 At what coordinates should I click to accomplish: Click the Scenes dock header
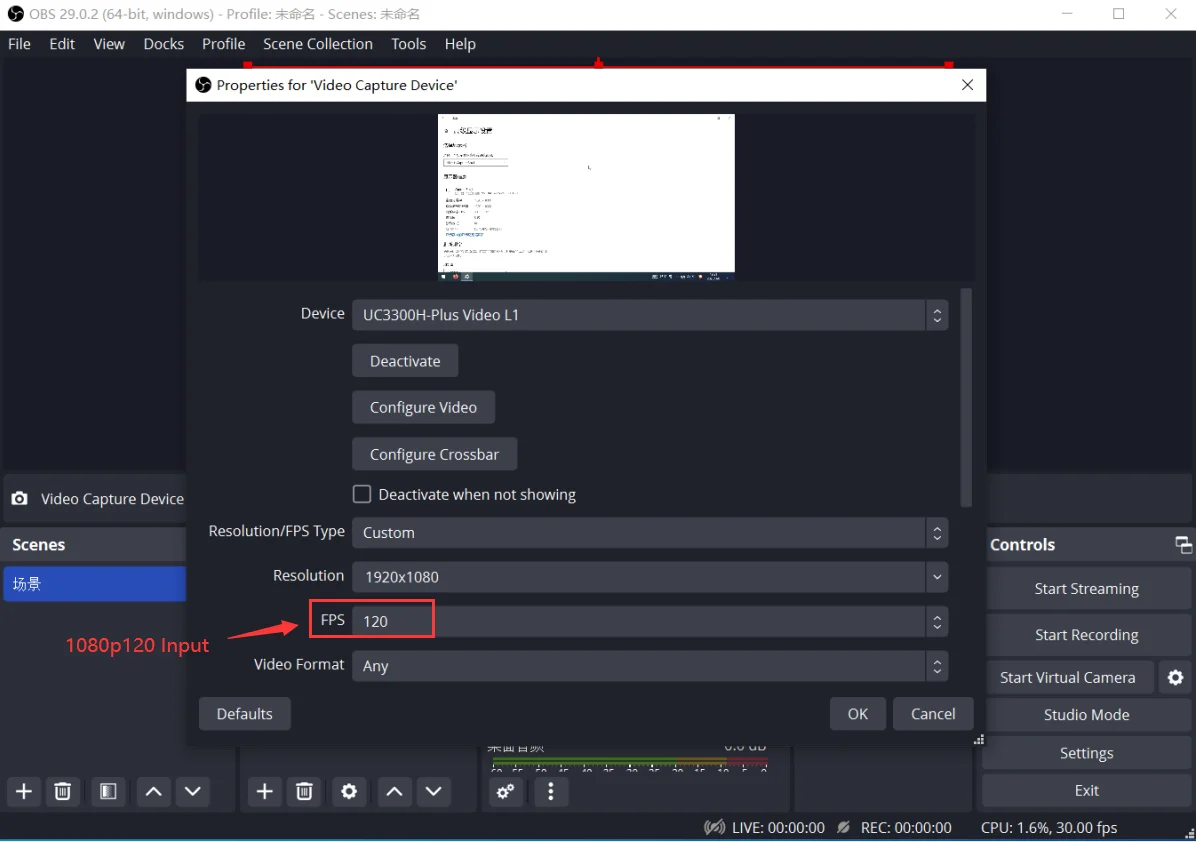coord(95,545)
